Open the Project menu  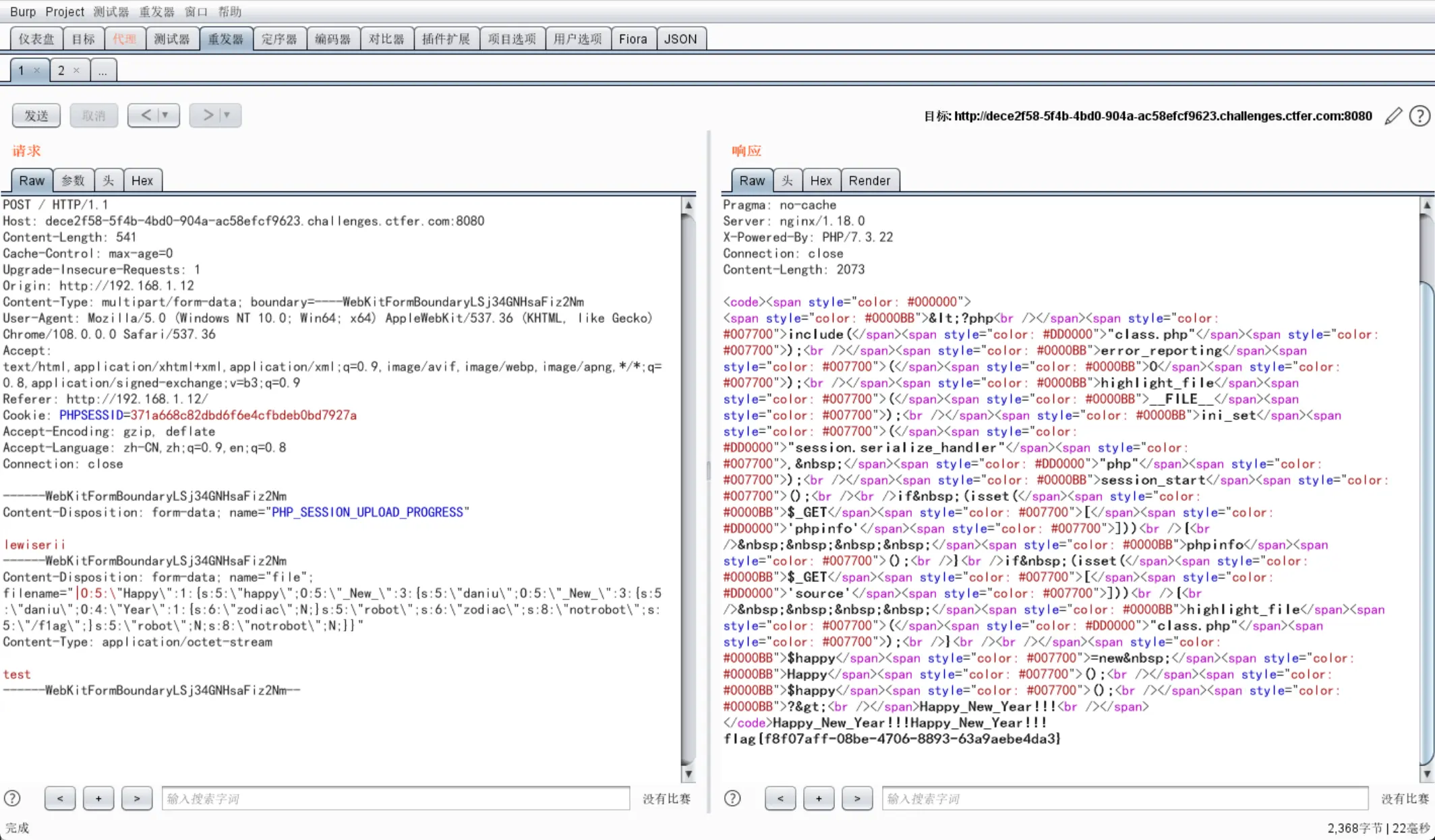[65, 11]
